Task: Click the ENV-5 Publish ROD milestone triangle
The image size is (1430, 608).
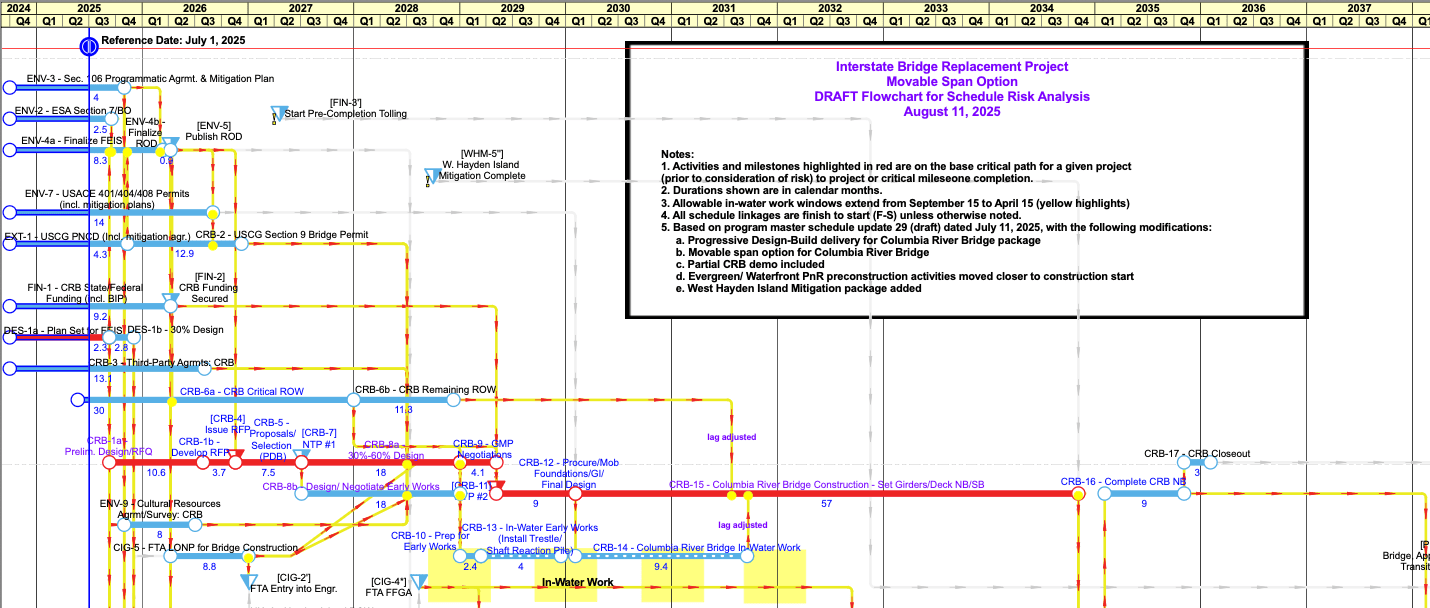Action: point(170,145)
